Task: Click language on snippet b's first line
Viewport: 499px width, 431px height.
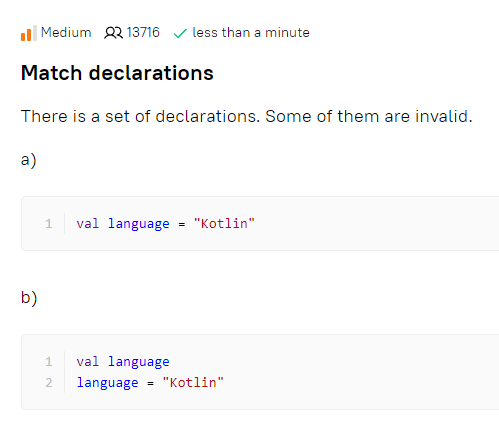Action: click(139, 362)
